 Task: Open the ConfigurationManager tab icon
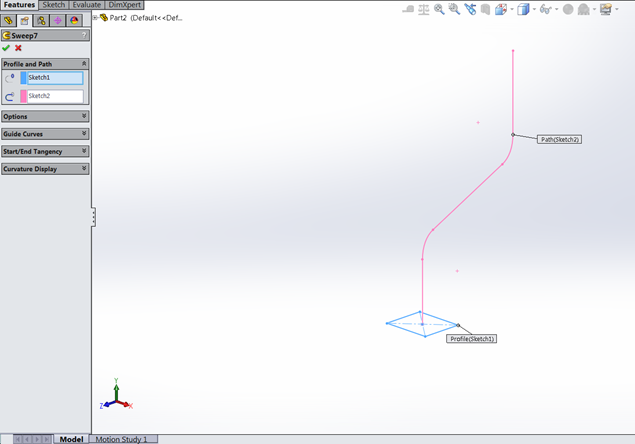(x=41, y=20)
